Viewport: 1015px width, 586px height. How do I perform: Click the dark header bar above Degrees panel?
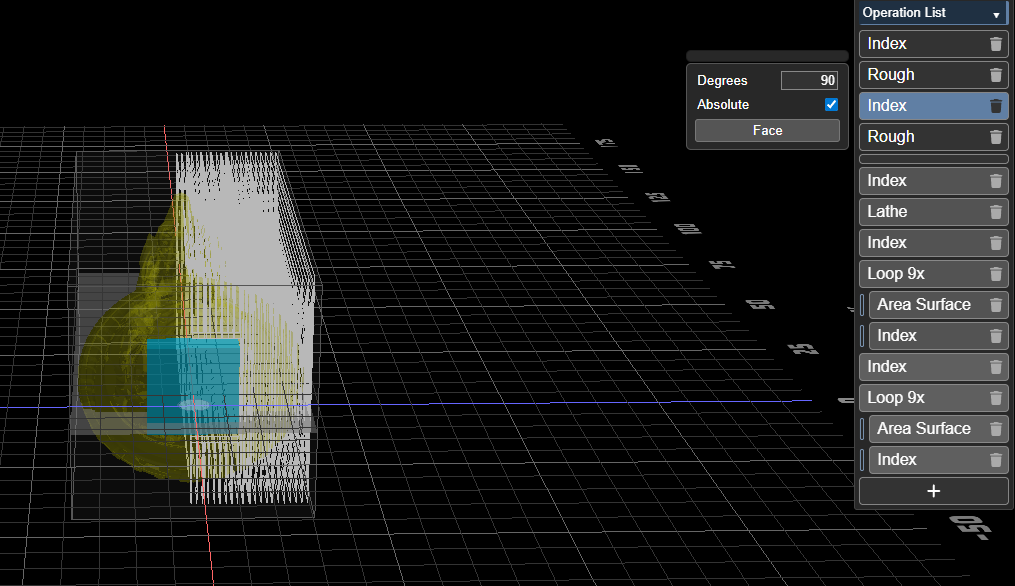pos(767,56)
